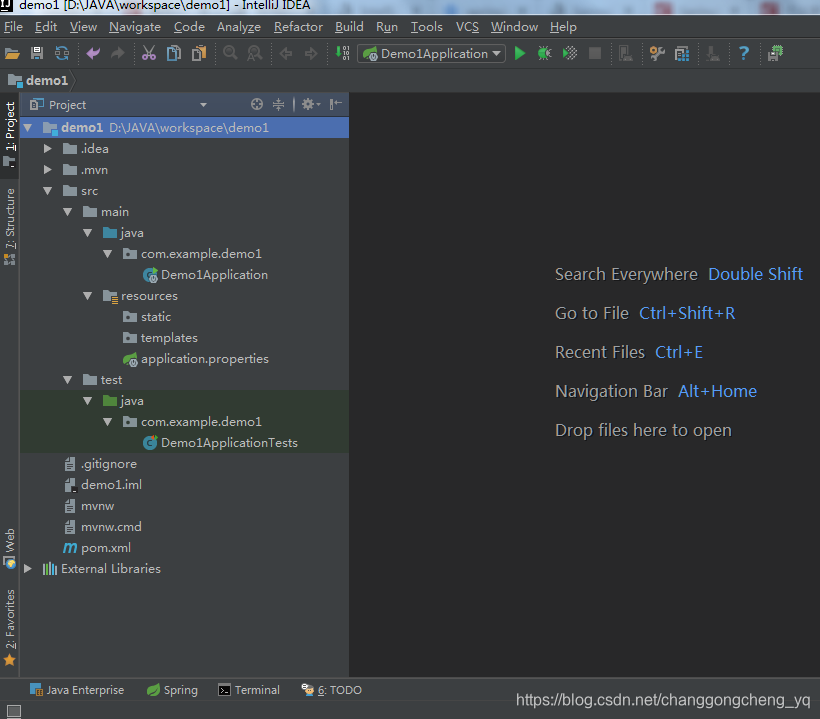Click the Stop square icon
This screenshot has width=820, height=719.
tap(595, 53)
